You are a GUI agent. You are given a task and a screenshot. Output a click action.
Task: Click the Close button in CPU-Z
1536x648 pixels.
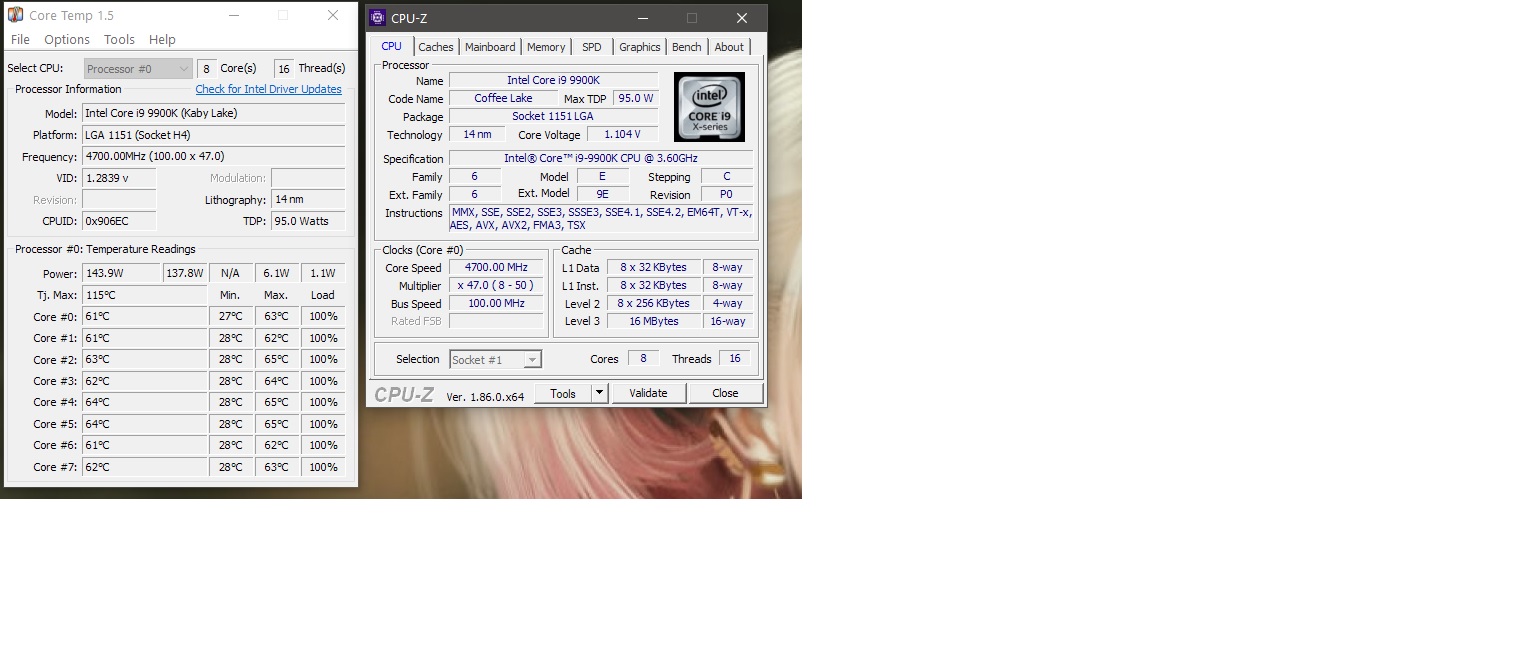click(x=725, y=393)
